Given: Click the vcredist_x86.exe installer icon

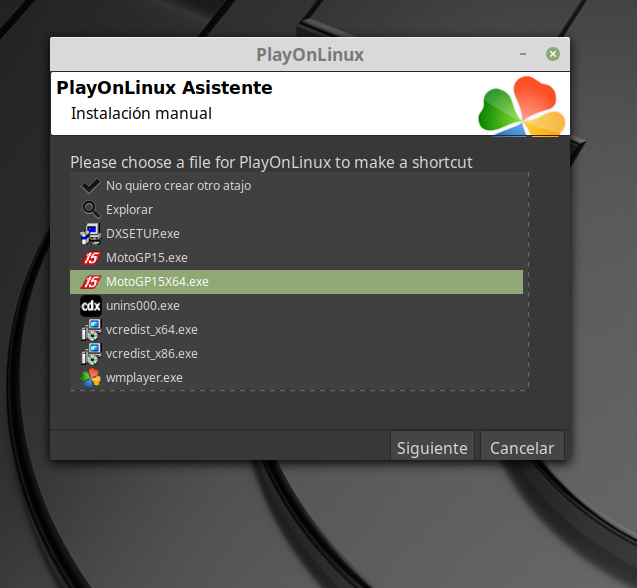Looking at the screenshot, I should [91, 354].
